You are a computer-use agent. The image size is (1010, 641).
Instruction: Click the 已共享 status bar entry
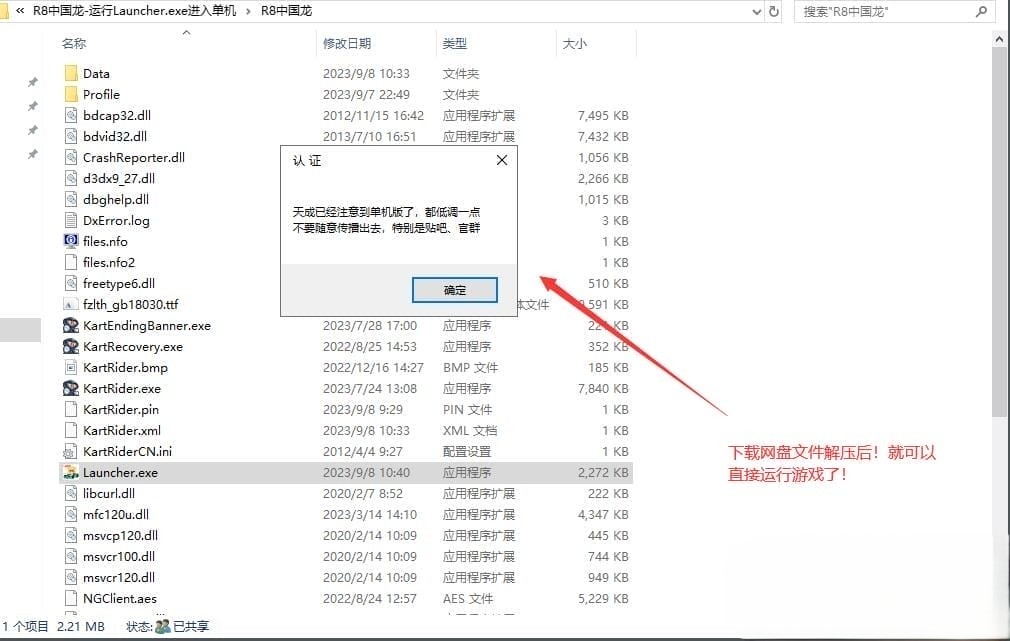coord(191,626)
